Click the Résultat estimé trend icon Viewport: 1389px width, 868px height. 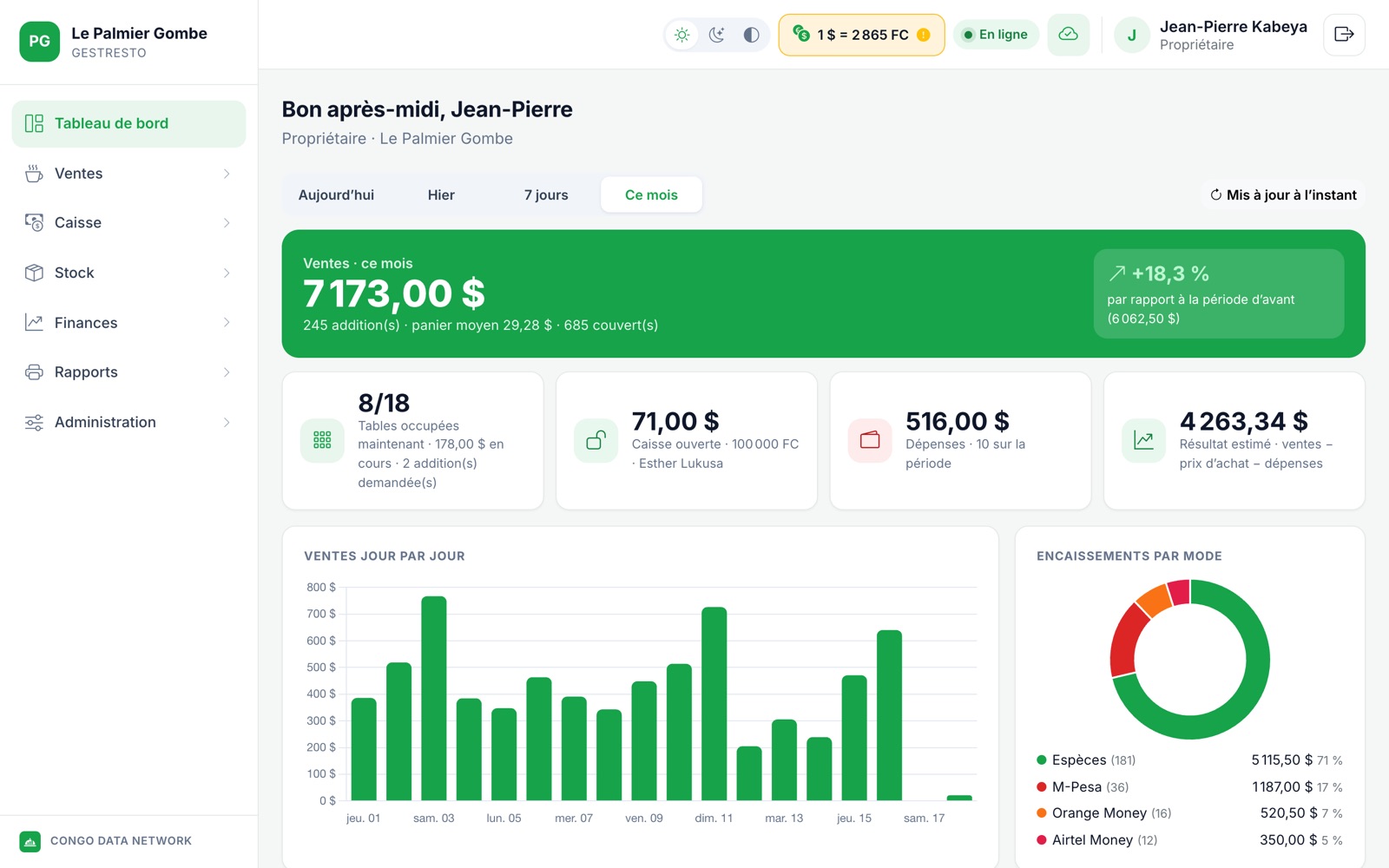[x=1144, y=440]
